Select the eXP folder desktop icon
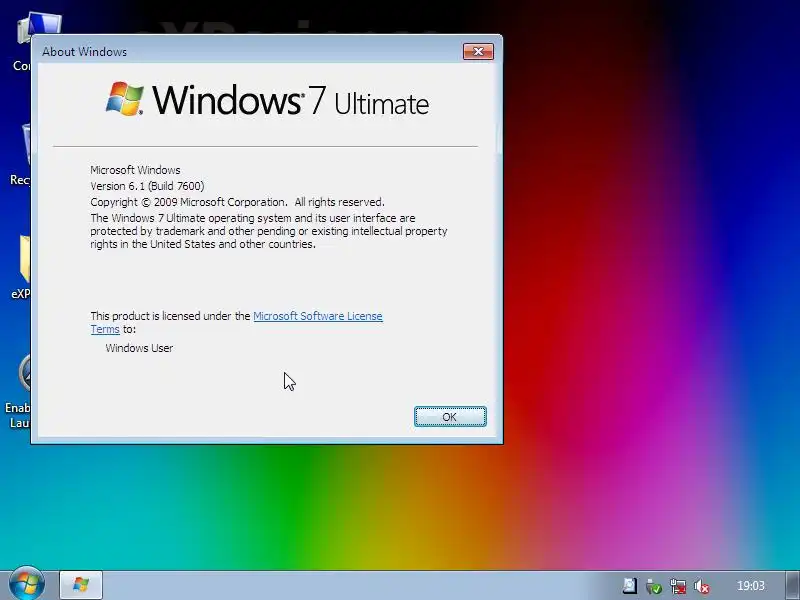The width and height of the screenshot is (800, 600). pyautogui.click(x=21, y=267)
